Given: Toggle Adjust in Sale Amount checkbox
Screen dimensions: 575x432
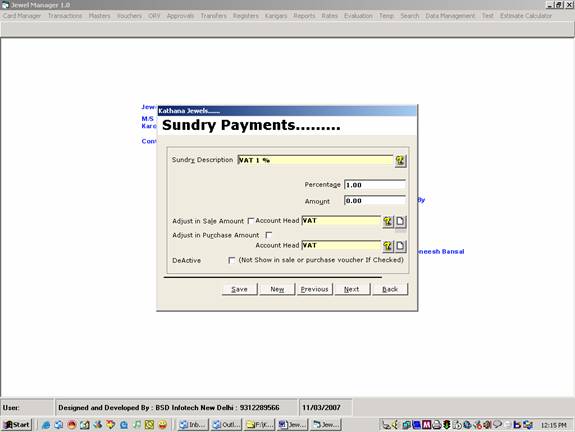Looking at the screenshot, I should click(x=251, y=221).
